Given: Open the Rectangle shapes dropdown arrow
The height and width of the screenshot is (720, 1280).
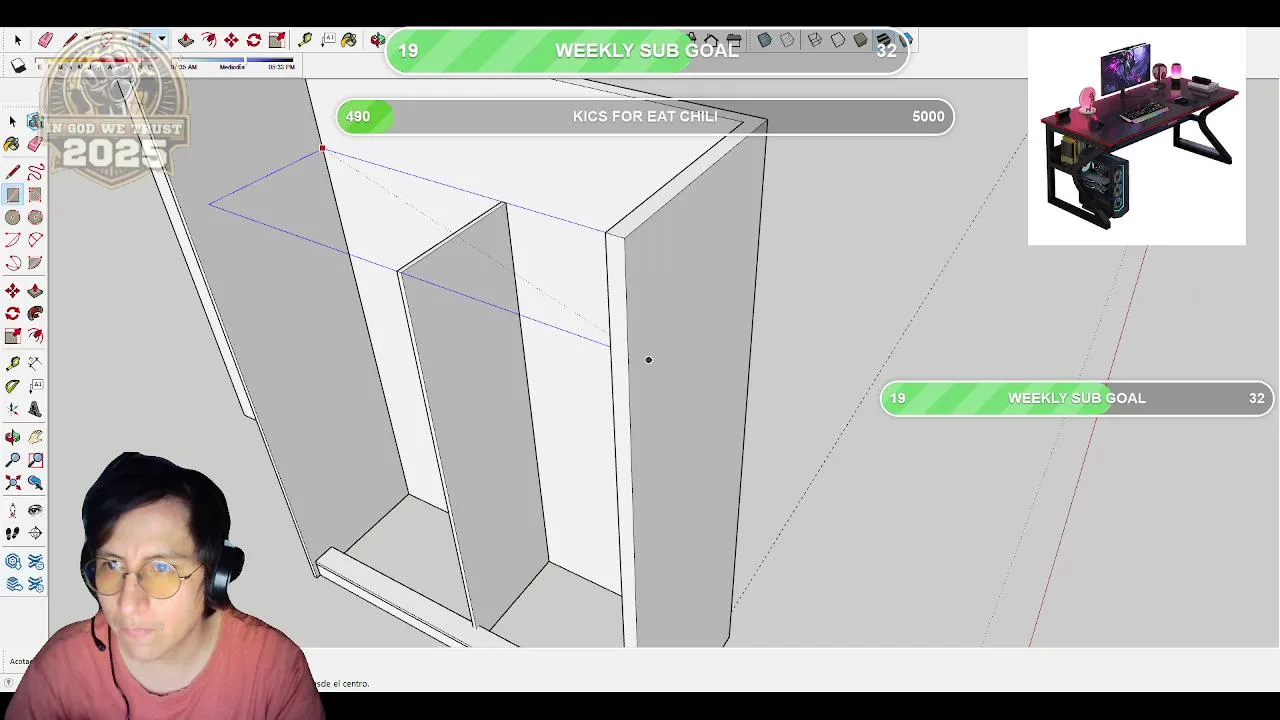Looking at the screenshot, I should click(162, 39).
